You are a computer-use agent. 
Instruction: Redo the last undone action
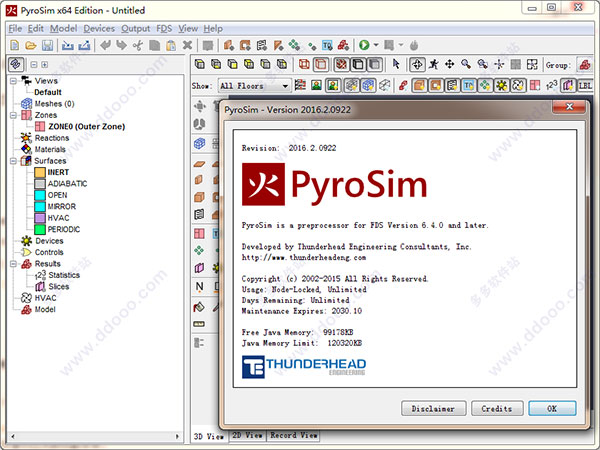(x=122, y=46)
